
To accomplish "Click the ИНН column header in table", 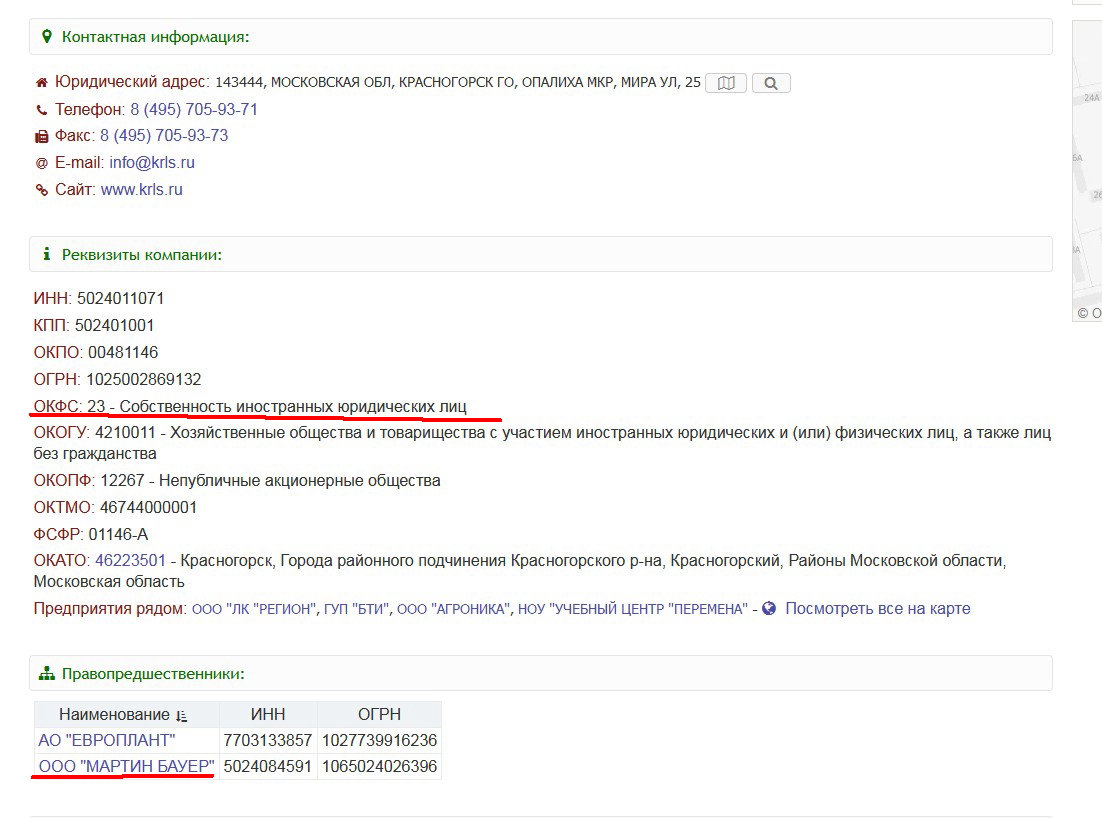I will 268,714.
